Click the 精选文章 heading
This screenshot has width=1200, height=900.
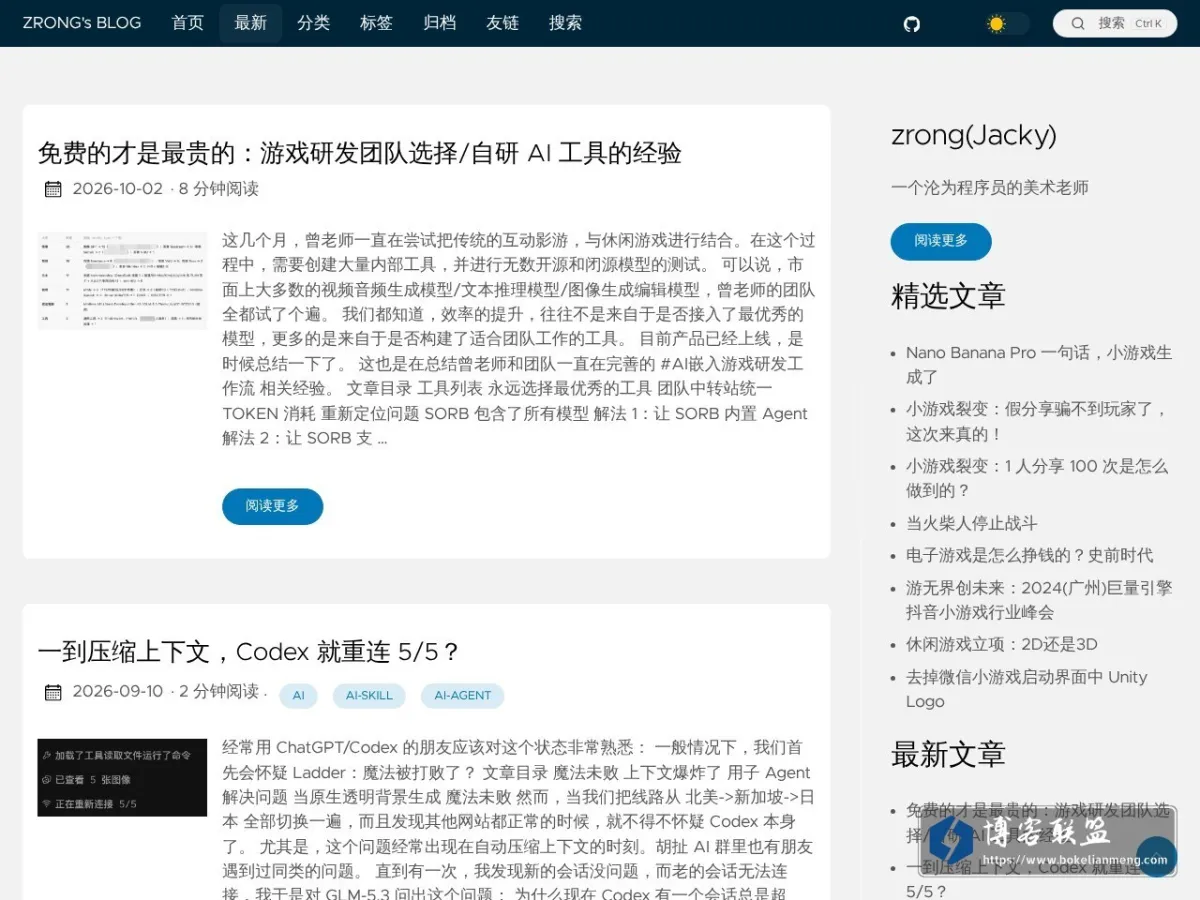[x=948, y=296]
